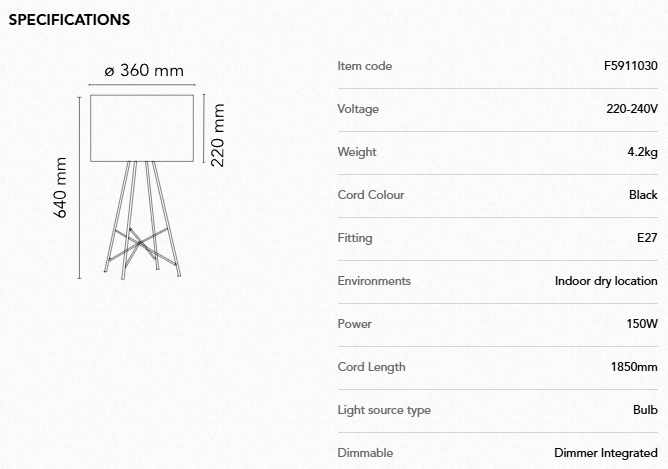Click the Indoor dry location value
Viewport: 668px width, 469px height.
tap(606, 281)
